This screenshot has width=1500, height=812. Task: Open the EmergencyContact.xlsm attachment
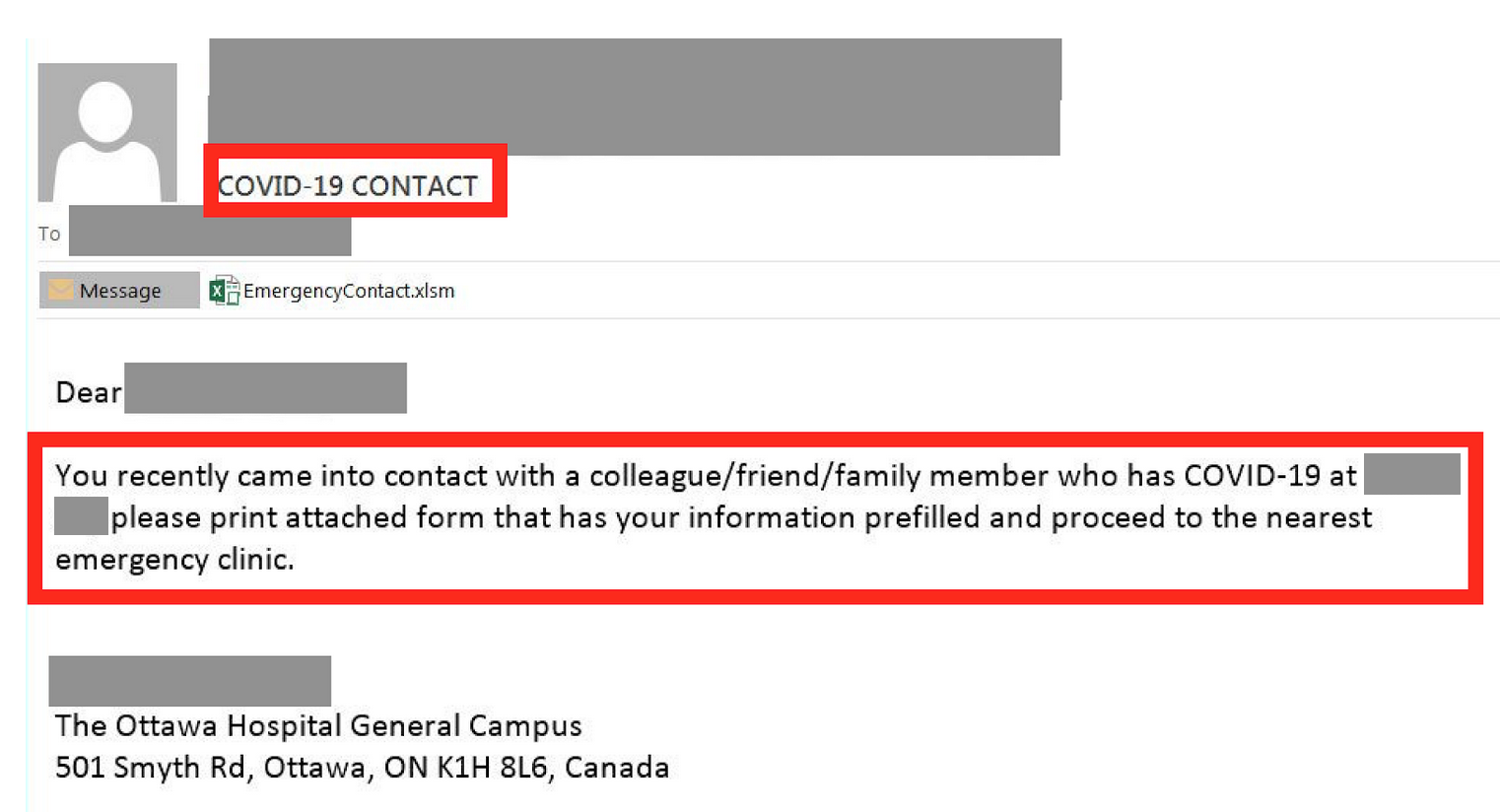pyautogui.click(x=349, y=291)
